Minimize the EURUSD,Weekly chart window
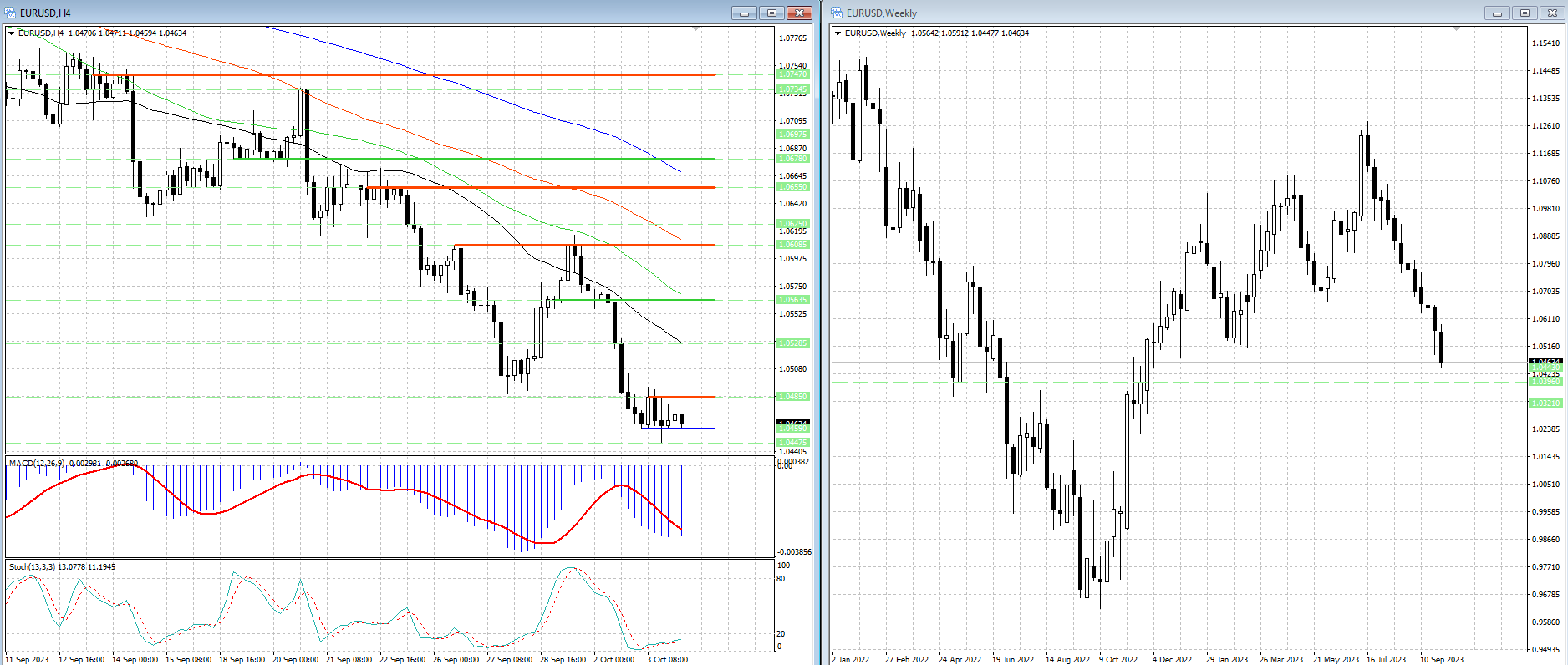This screenshot has height=665, width=1568. click(x=1497, y=13)
